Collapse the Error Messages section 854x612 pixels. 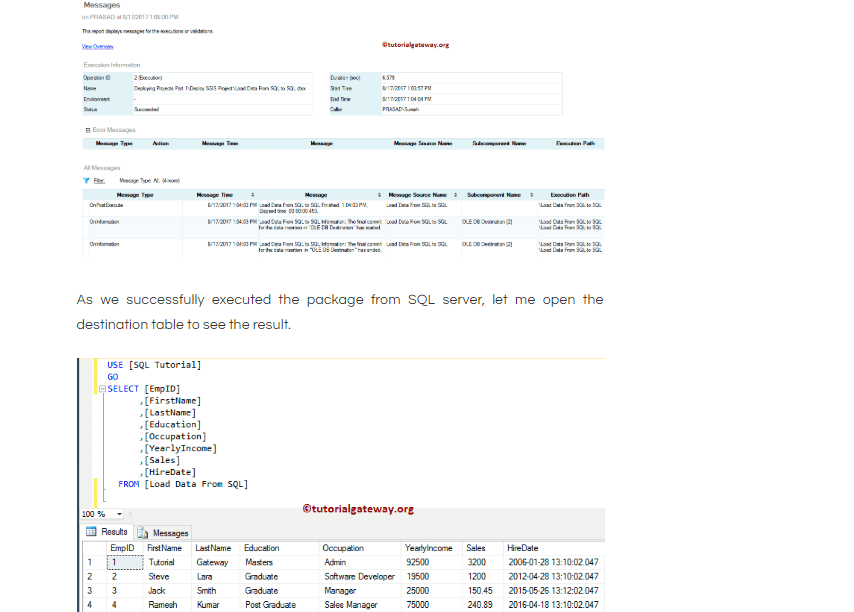(x=88, y=130)
